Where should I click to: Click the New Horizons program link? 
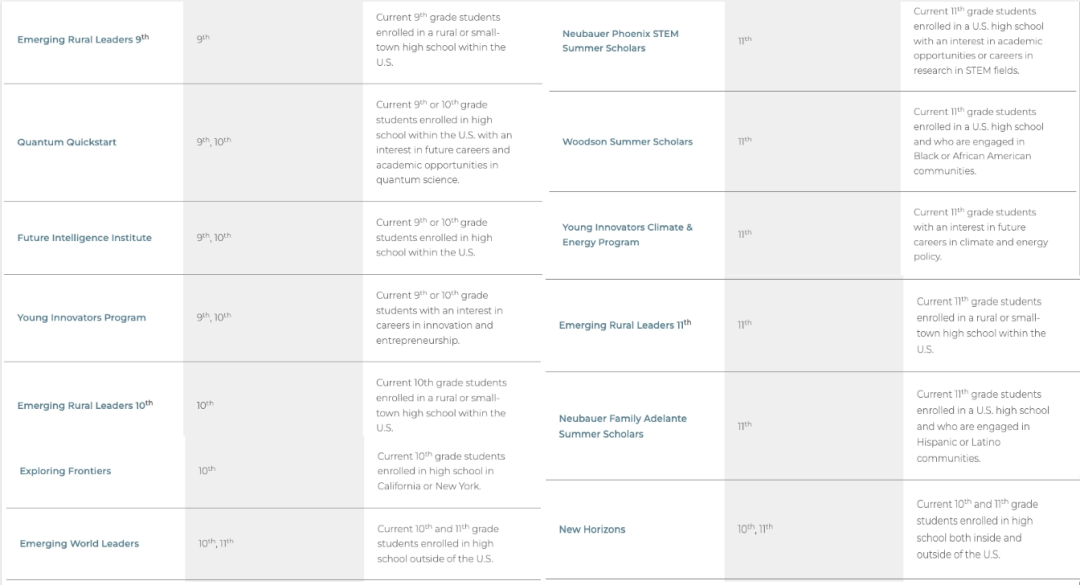592,530
